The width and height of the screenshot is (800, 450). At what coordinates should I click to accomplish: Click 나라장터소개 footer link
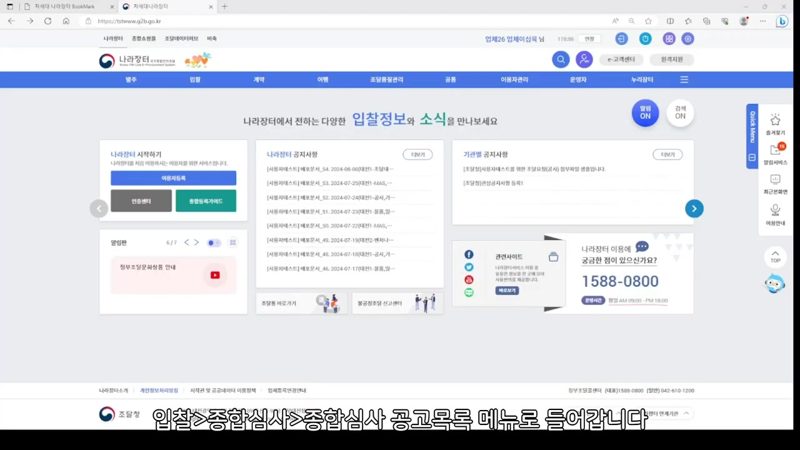tap(113, 390)
